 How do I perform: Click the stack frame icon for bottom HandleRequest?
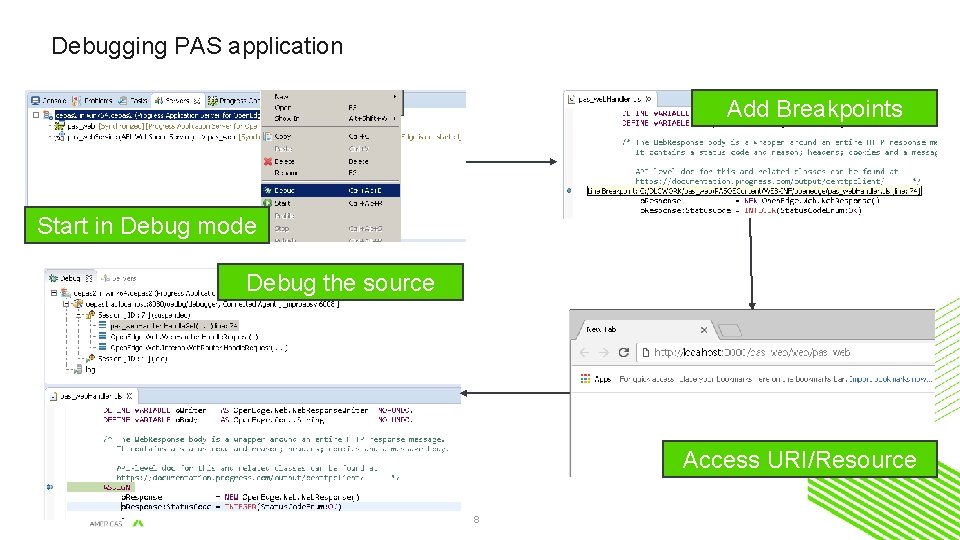[x=102, y=348]
